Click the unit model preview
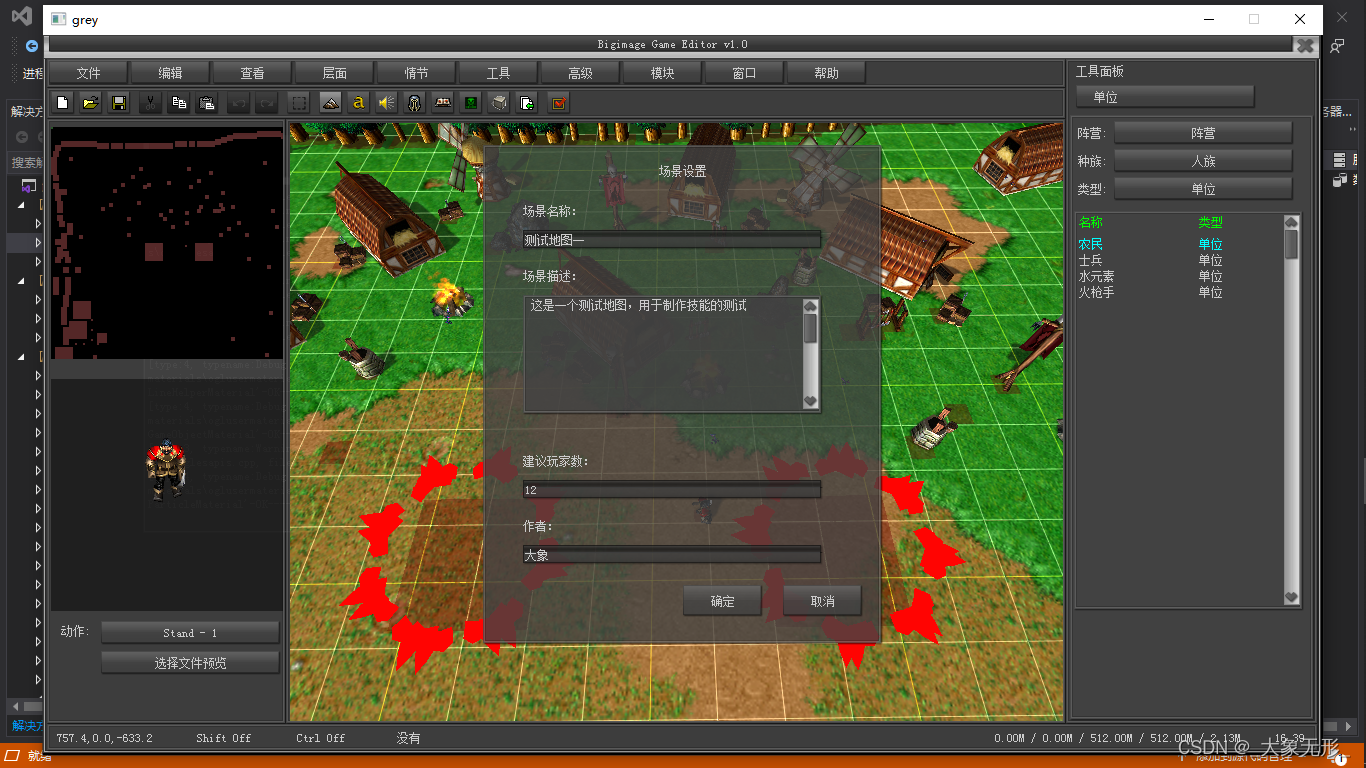 166,470
